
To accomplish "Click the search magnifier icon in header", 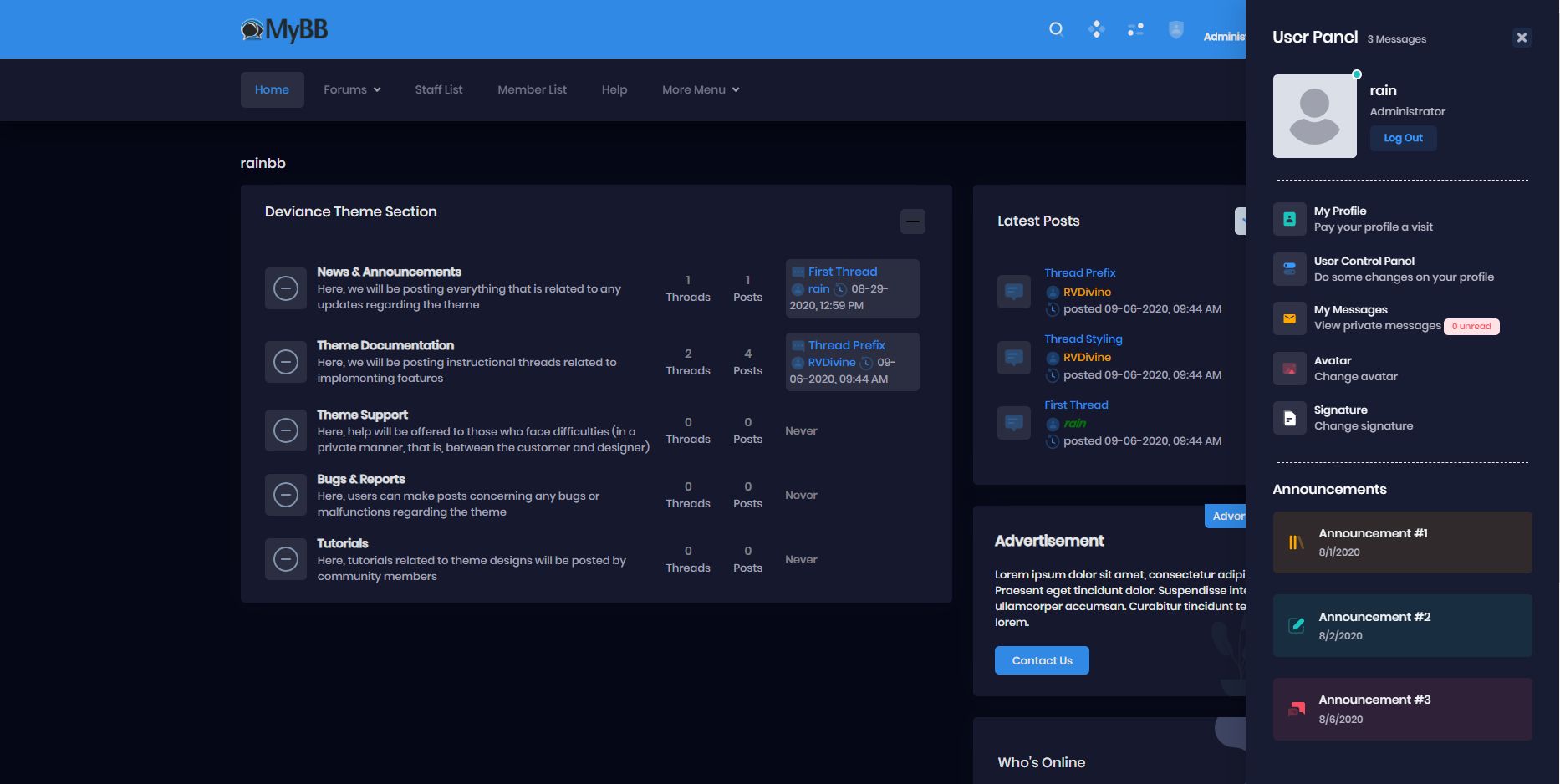I will coord(1056,30).
